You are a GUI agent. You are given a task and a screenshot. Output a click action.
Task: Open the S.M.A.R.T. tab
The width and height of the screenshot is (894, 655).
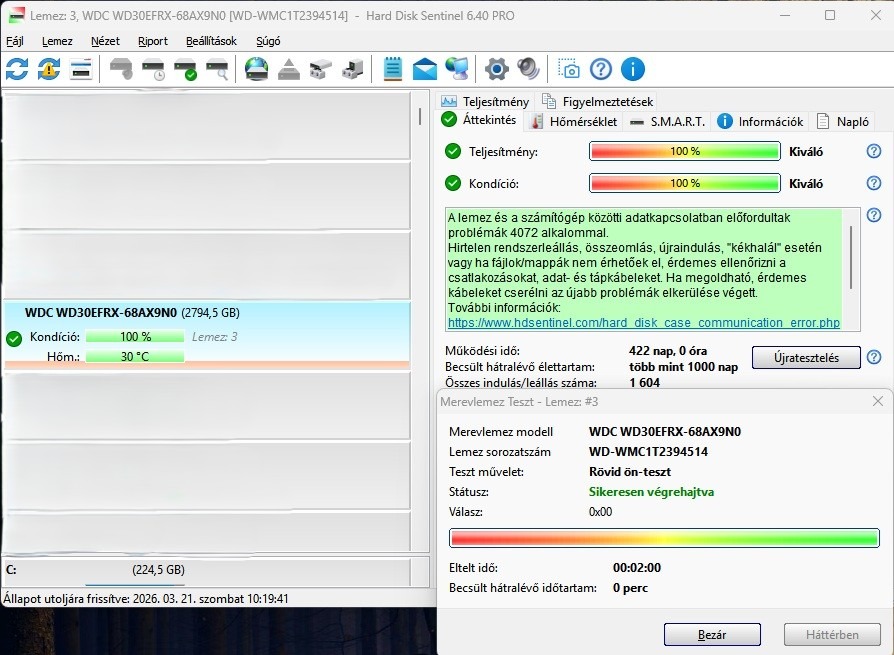(668, 121)
